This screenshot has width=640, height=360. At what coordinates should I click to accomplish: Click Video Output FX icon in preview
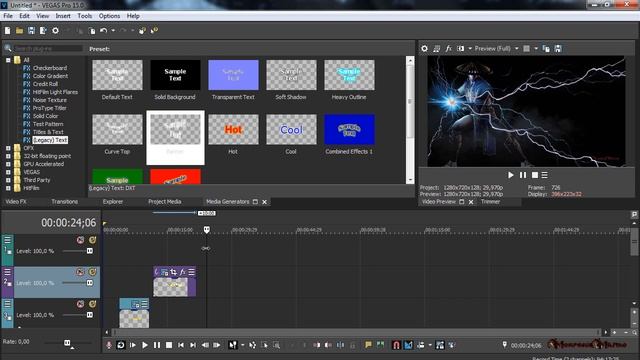tap(448, 49)
